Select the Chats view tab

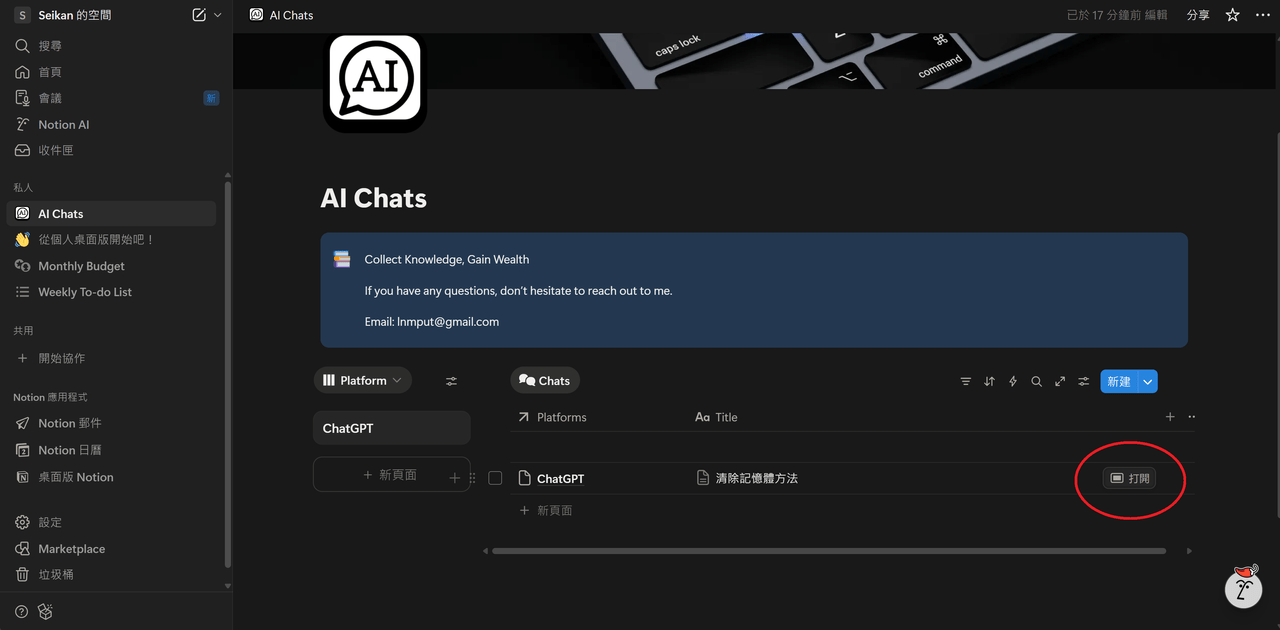coord(545,380)
